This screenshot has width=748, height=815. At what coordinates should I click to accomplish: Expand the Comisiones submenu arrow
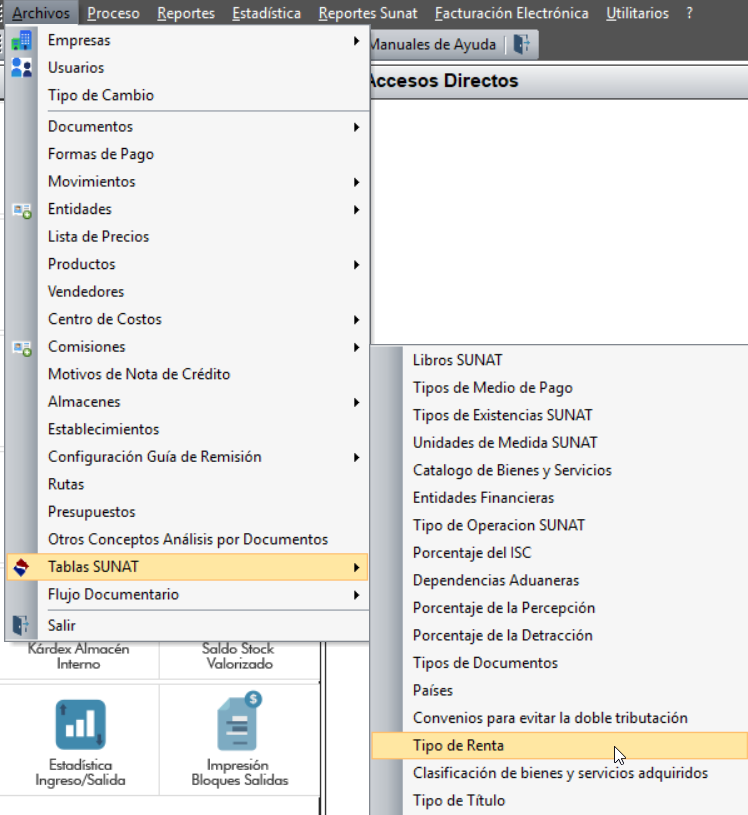(x=356, y=347)
